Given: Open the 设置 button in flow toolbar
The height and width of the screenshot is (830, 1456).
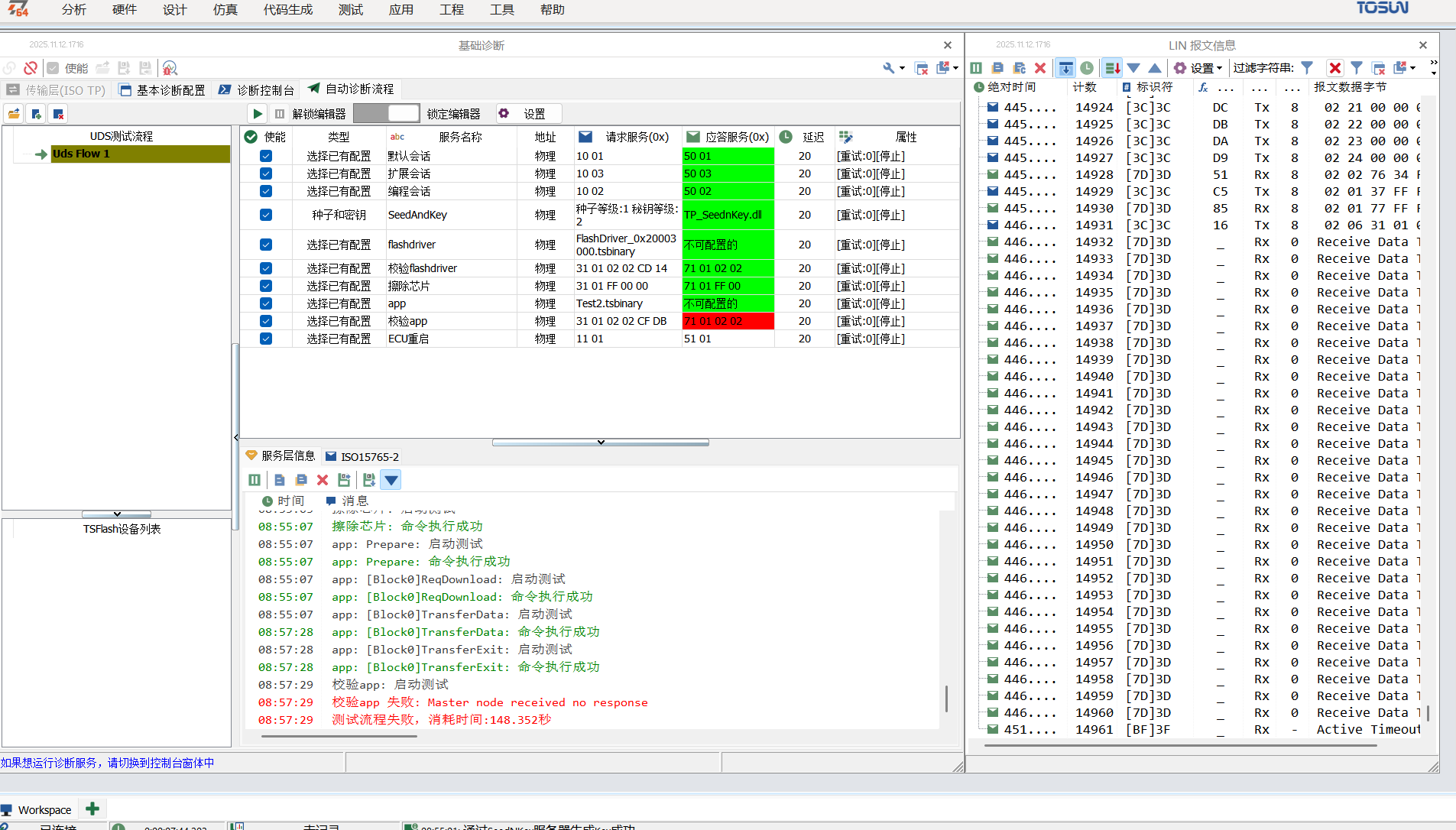Looking at the screenshot, I should pos(529,113).
